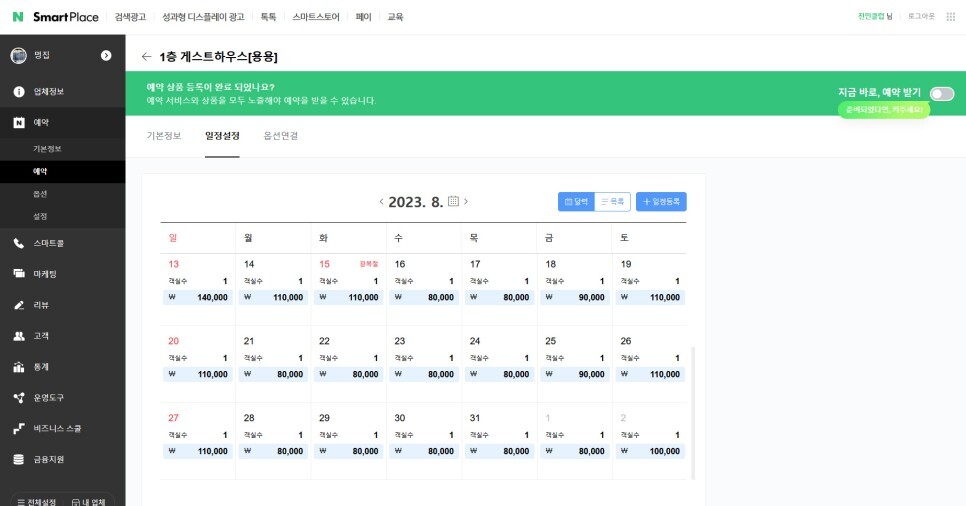The height and width of the screenshot is (506, 966).
Task: Open 비즈니스 스쿨 icon
Action: (19, 428)
